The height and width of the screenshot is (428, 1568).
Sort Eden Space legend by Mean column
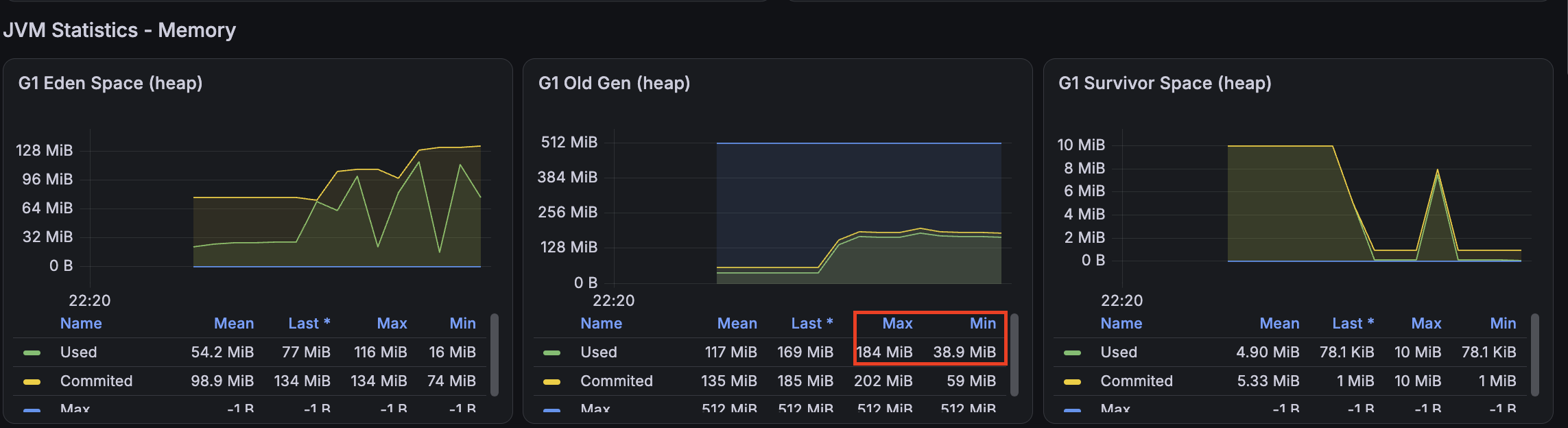(x=234, y=323)
